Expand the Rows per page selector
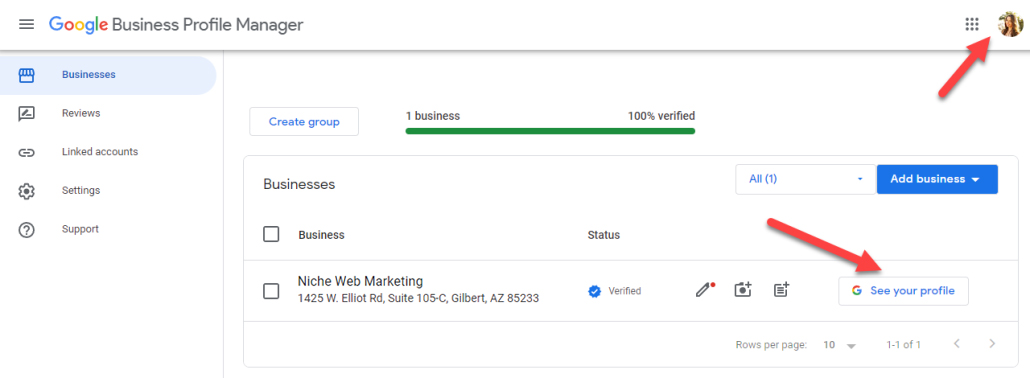Screen dimensions: 1030x378 [x=840, y=345]
